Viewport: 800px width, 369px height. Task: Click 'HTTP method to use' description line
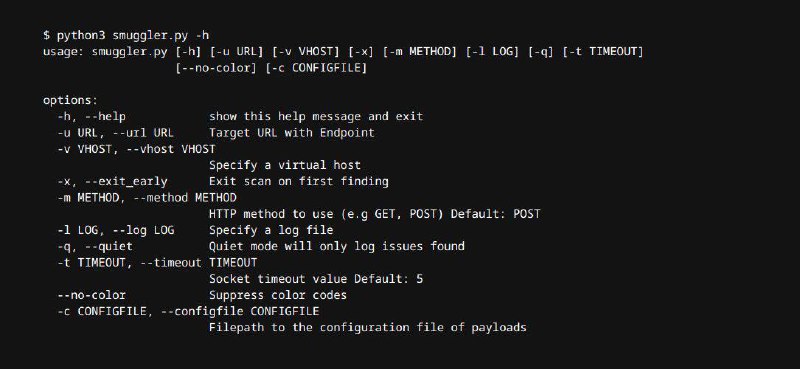(x=374, y=214)
